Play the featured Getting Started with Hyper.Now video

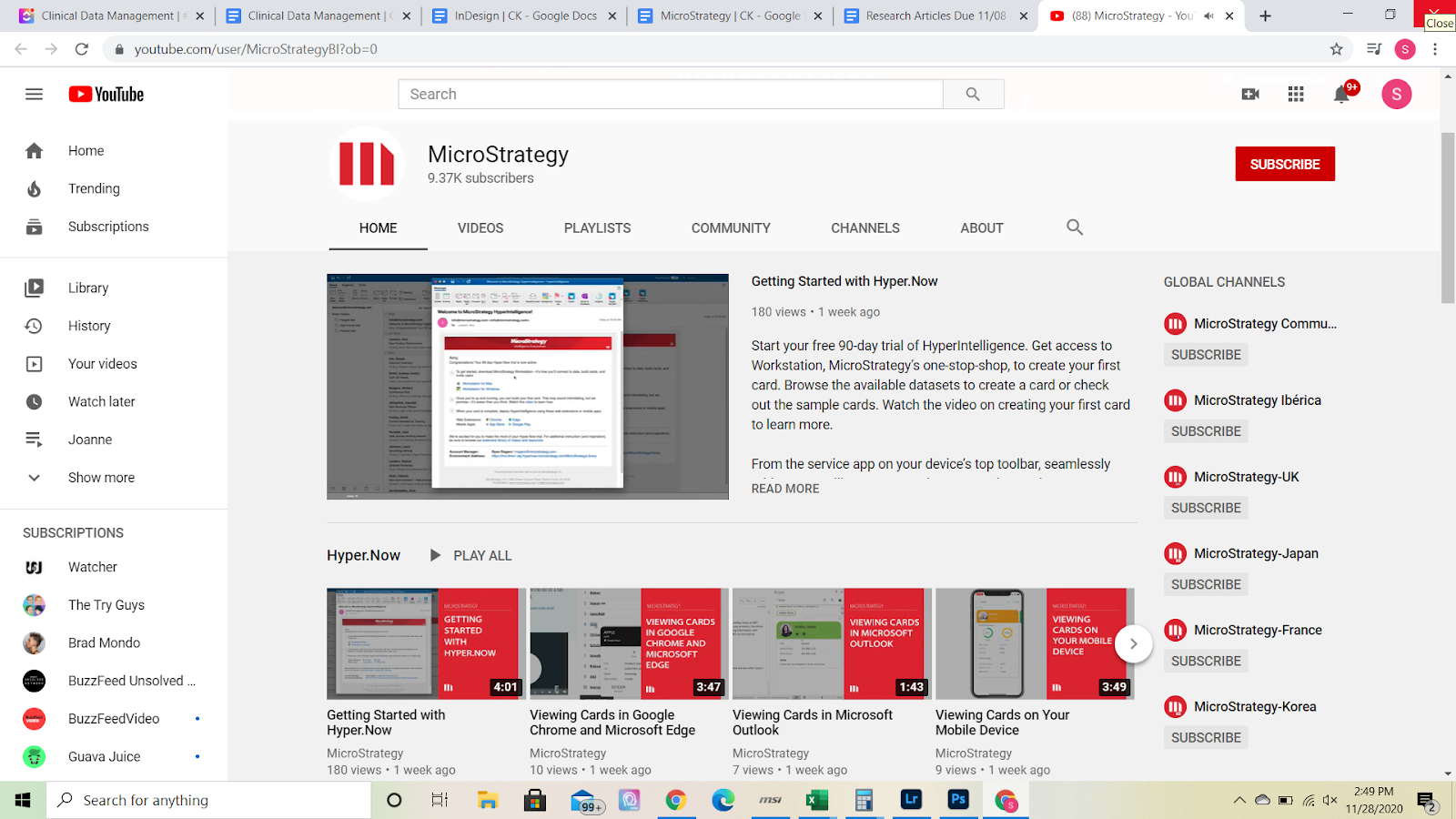coord(528,387)
